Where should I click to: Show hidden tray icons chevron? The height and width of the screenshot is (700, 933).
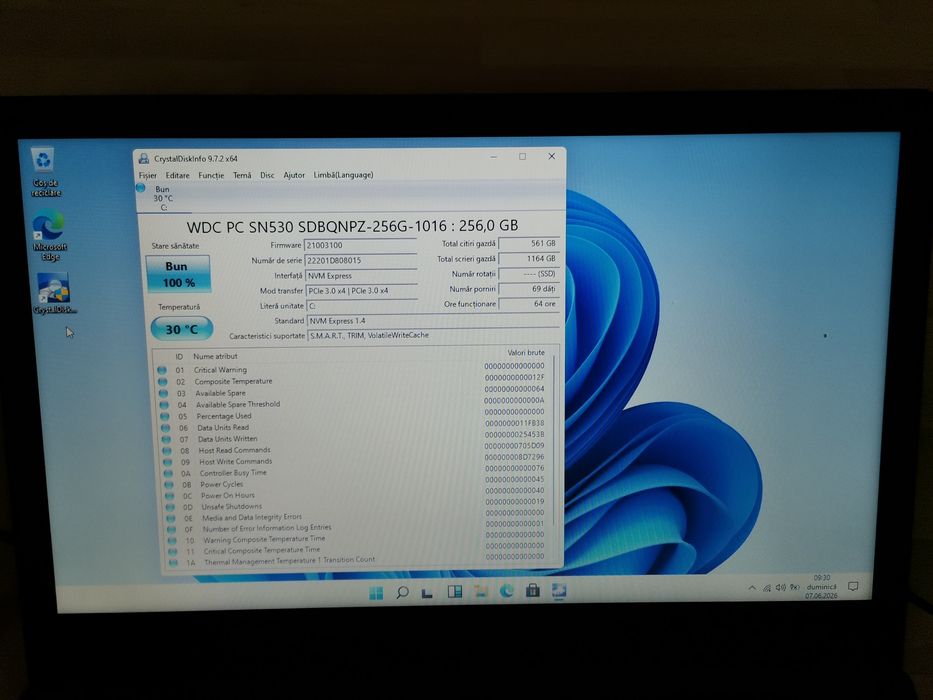(x=752, y=588)
